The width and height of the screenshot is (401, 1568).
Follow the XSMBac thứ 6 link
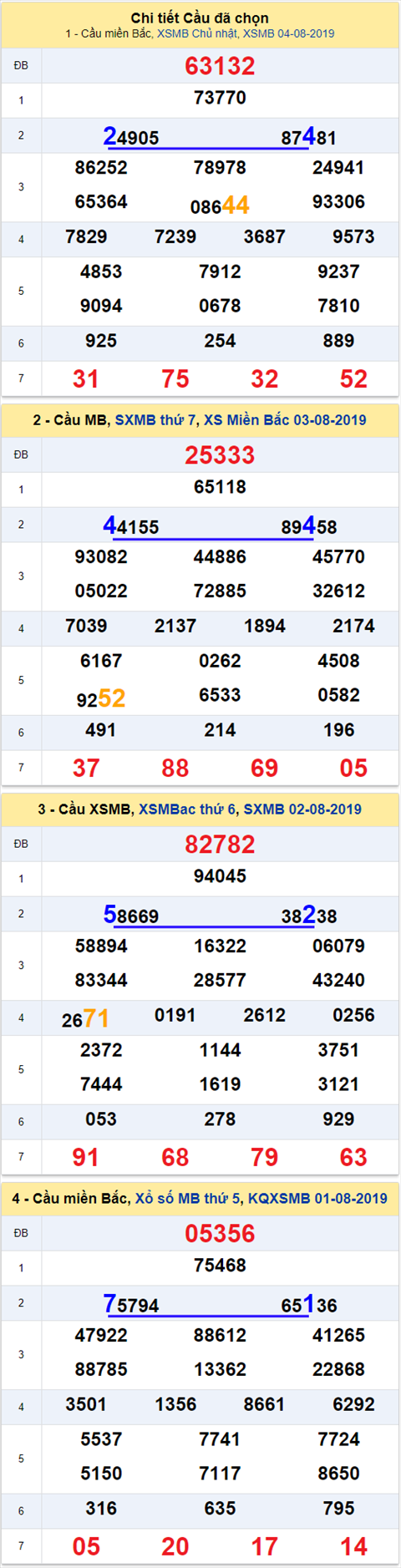187,809
